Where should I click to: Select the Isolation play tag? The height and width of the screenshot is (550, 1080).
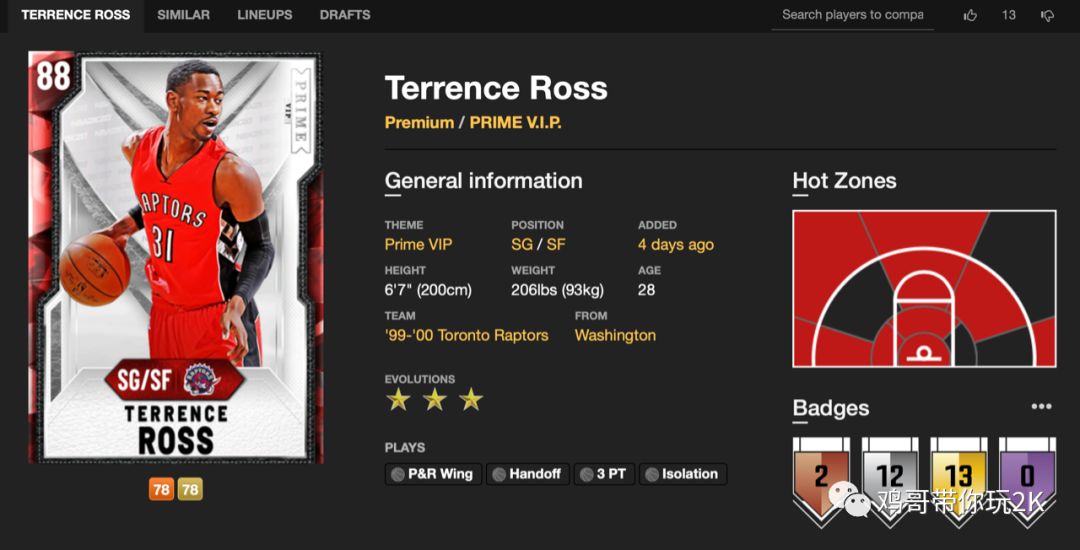(x=683, y=474)
